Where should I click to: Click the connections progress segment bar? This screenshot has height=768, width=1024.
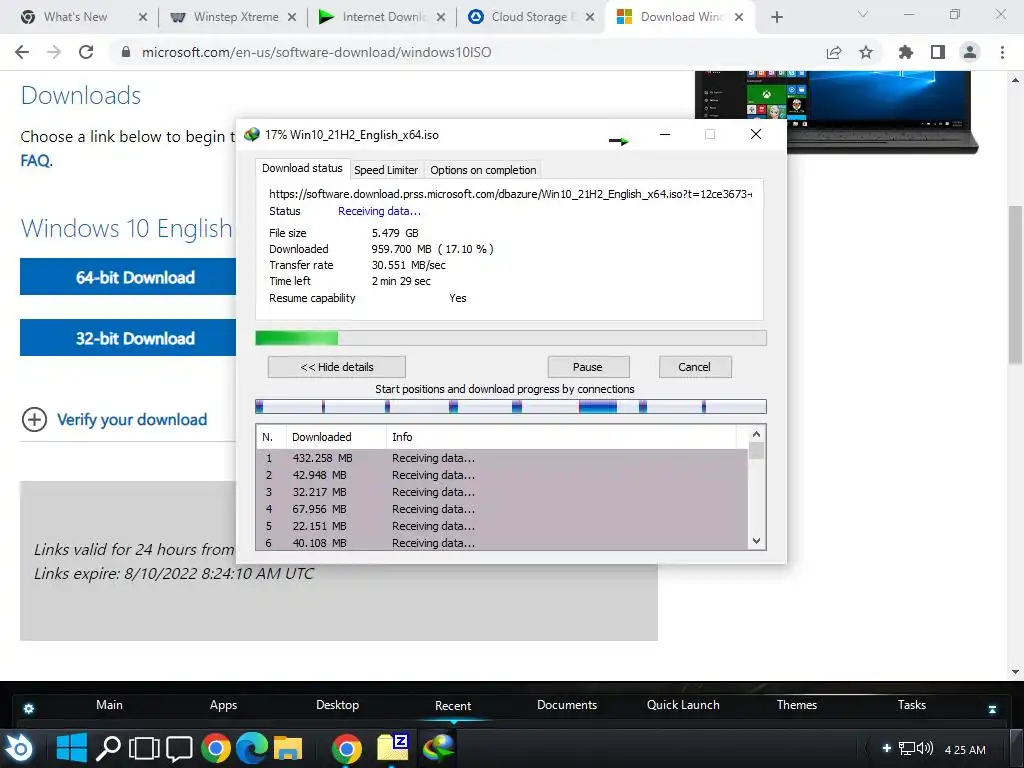coord(511,407)
